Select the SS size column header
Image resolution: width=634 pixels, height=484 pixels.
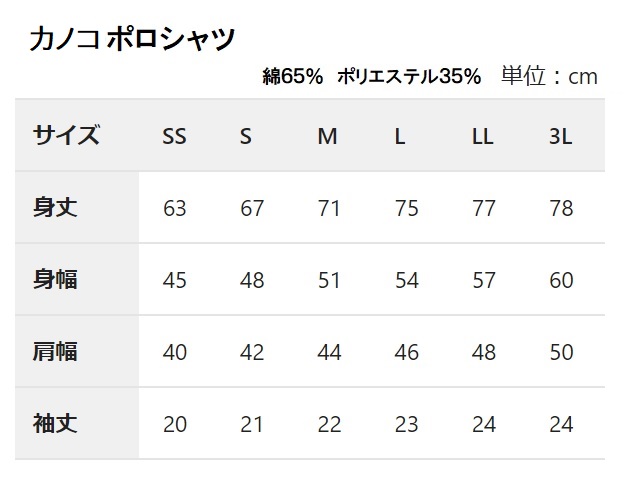tap(174, 136)
